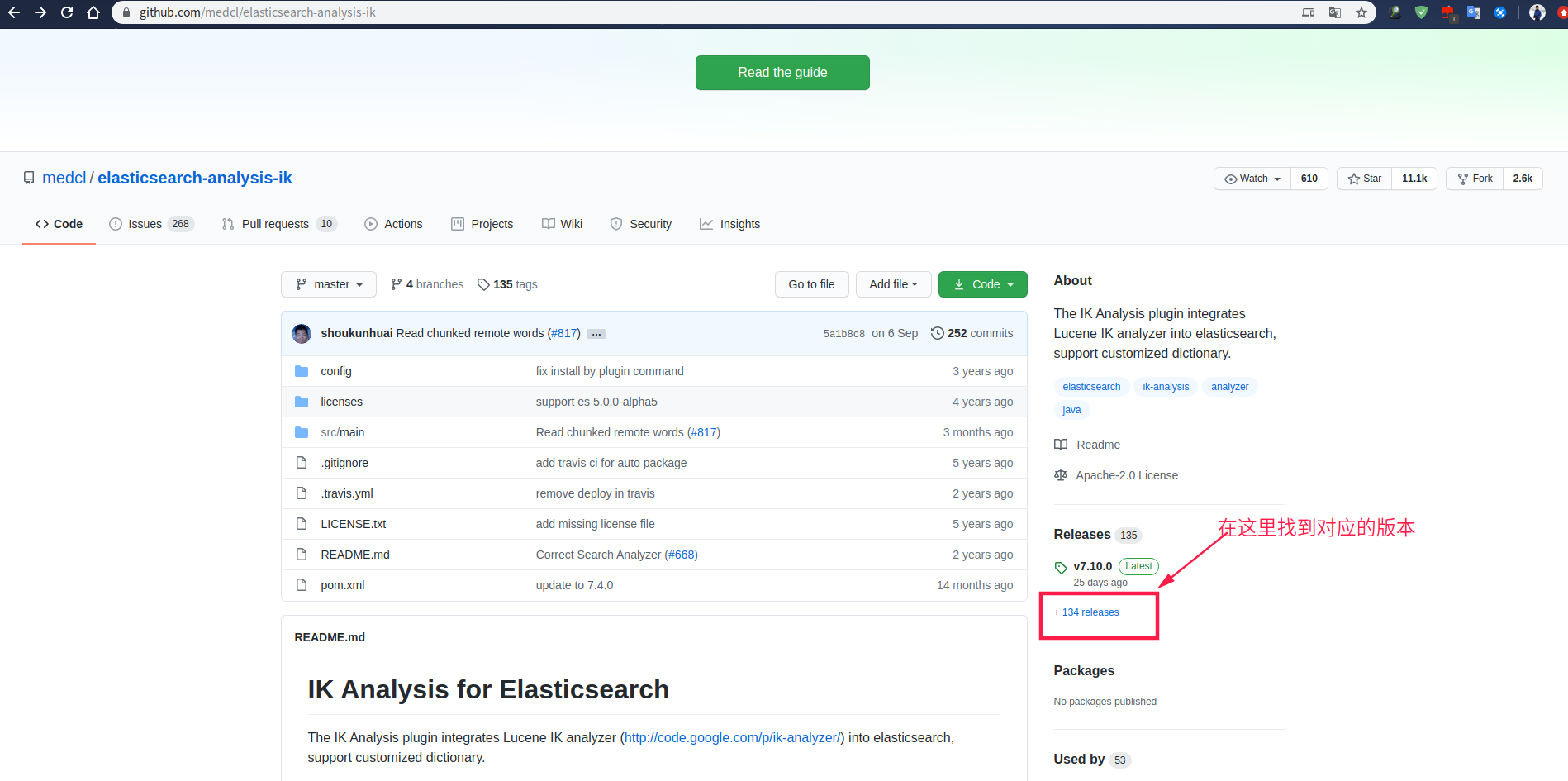Open the README.md file in file list
This screenshot has width=1568, height=781.
[355, 555]
